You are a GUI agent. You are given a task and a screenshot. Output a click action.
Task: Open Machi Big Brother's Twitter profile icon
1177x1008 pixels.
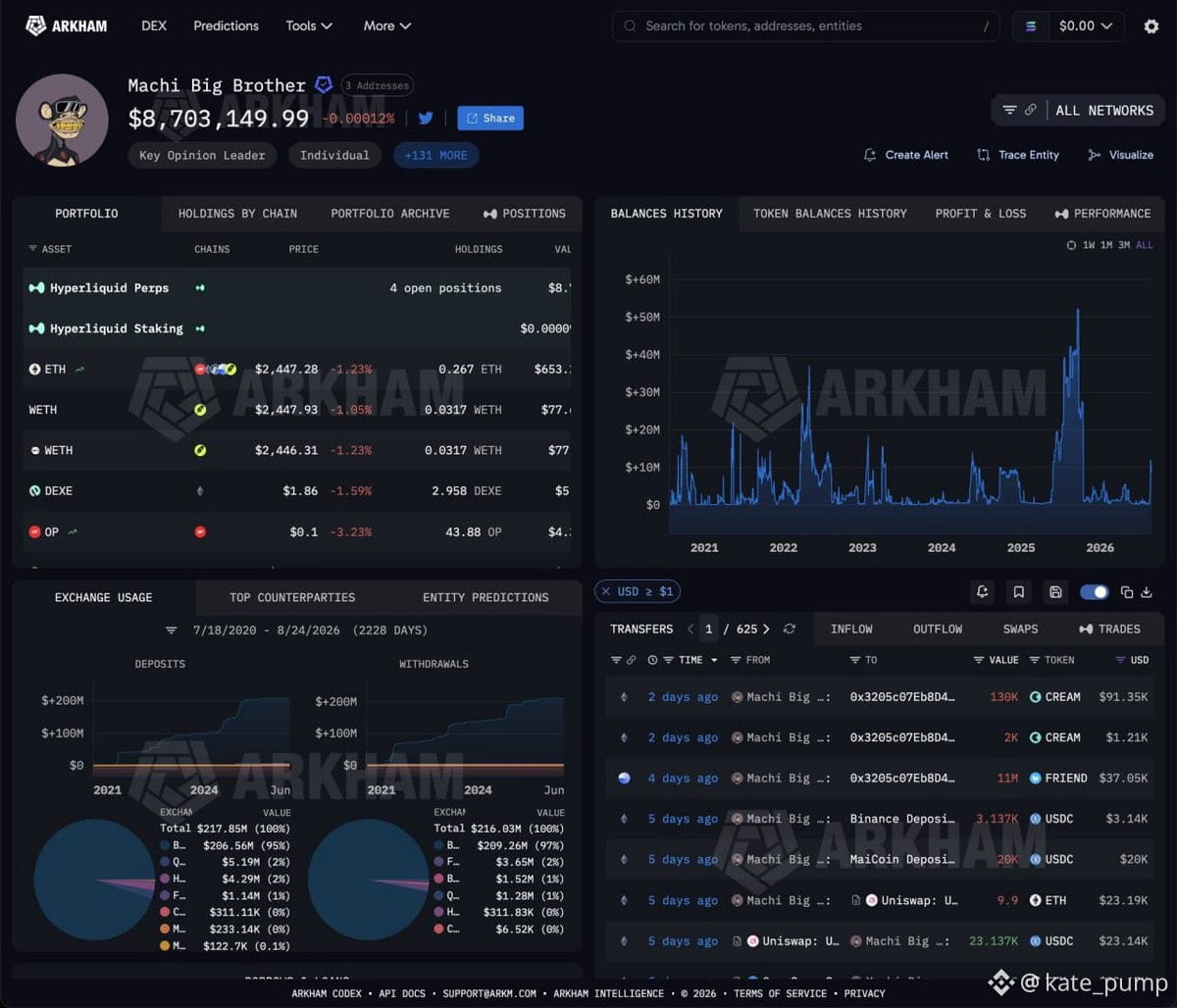coord(426,118)
